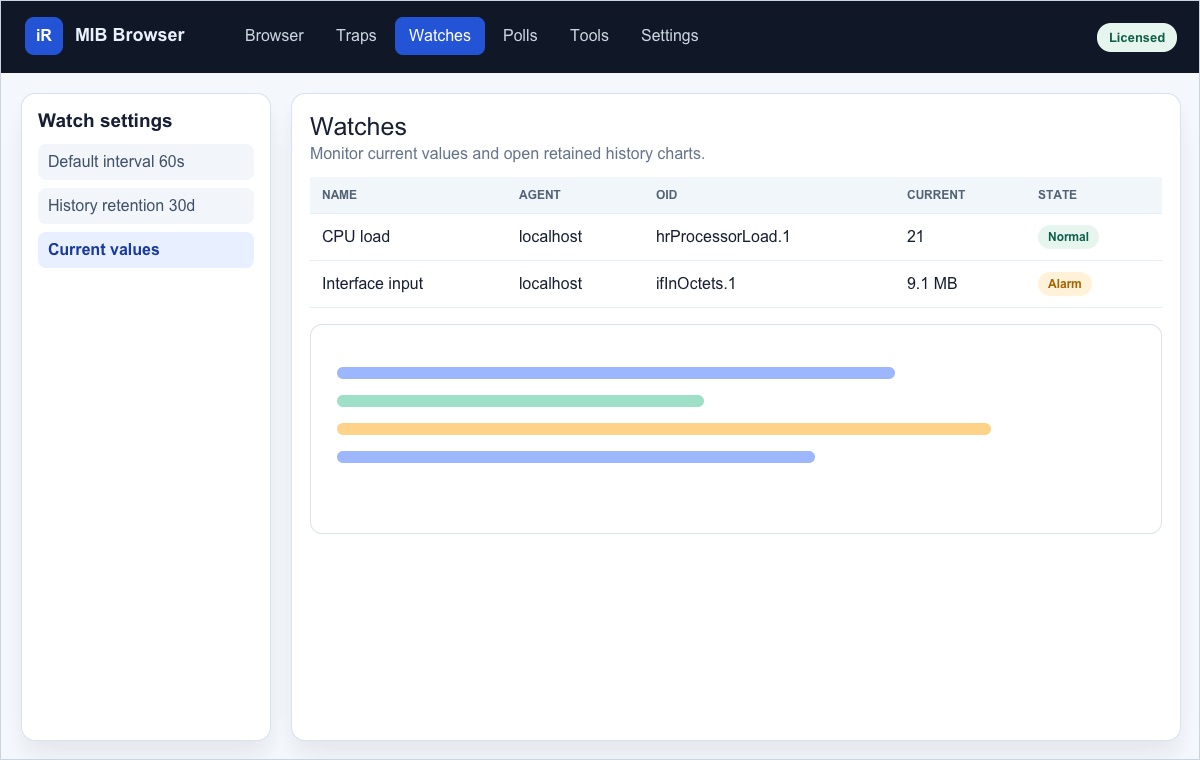The width and height of the screenshot is (1200, 760).
Task: Click the ifInOctets.1 OID cell
Action: coord(696,284)
